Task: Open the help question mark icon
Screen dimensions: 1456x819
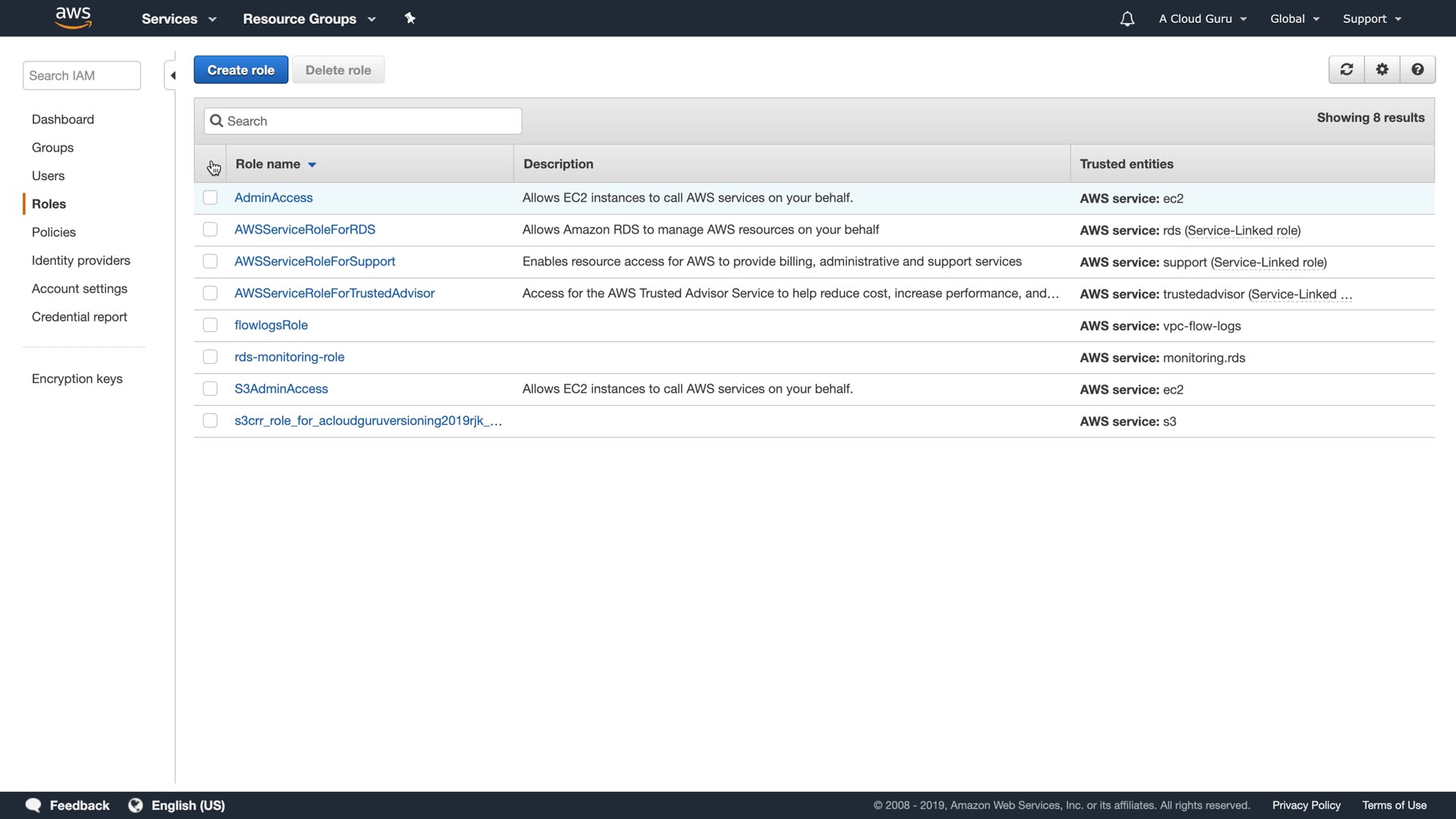Action: 1417,70
